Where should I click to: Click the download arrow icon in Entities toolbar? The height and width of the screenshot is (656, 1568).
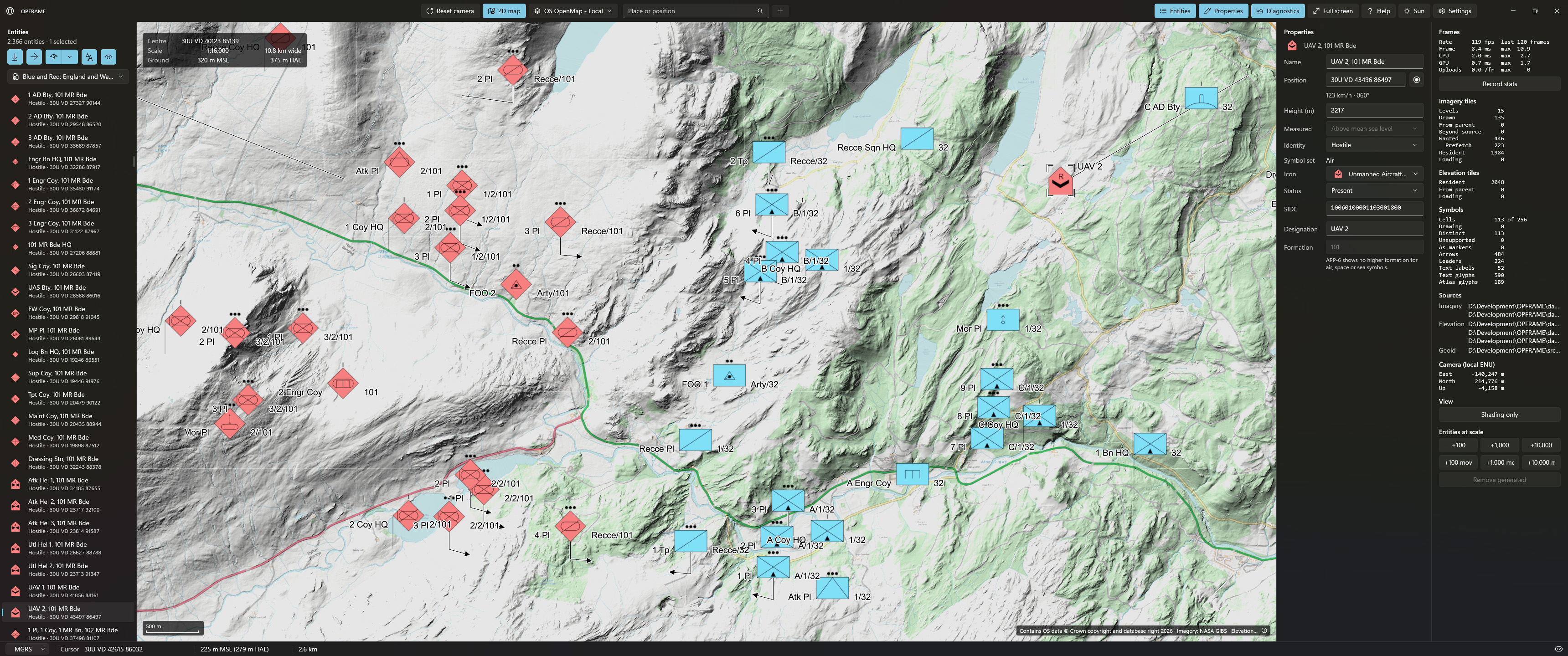click(x=15, y=56)
